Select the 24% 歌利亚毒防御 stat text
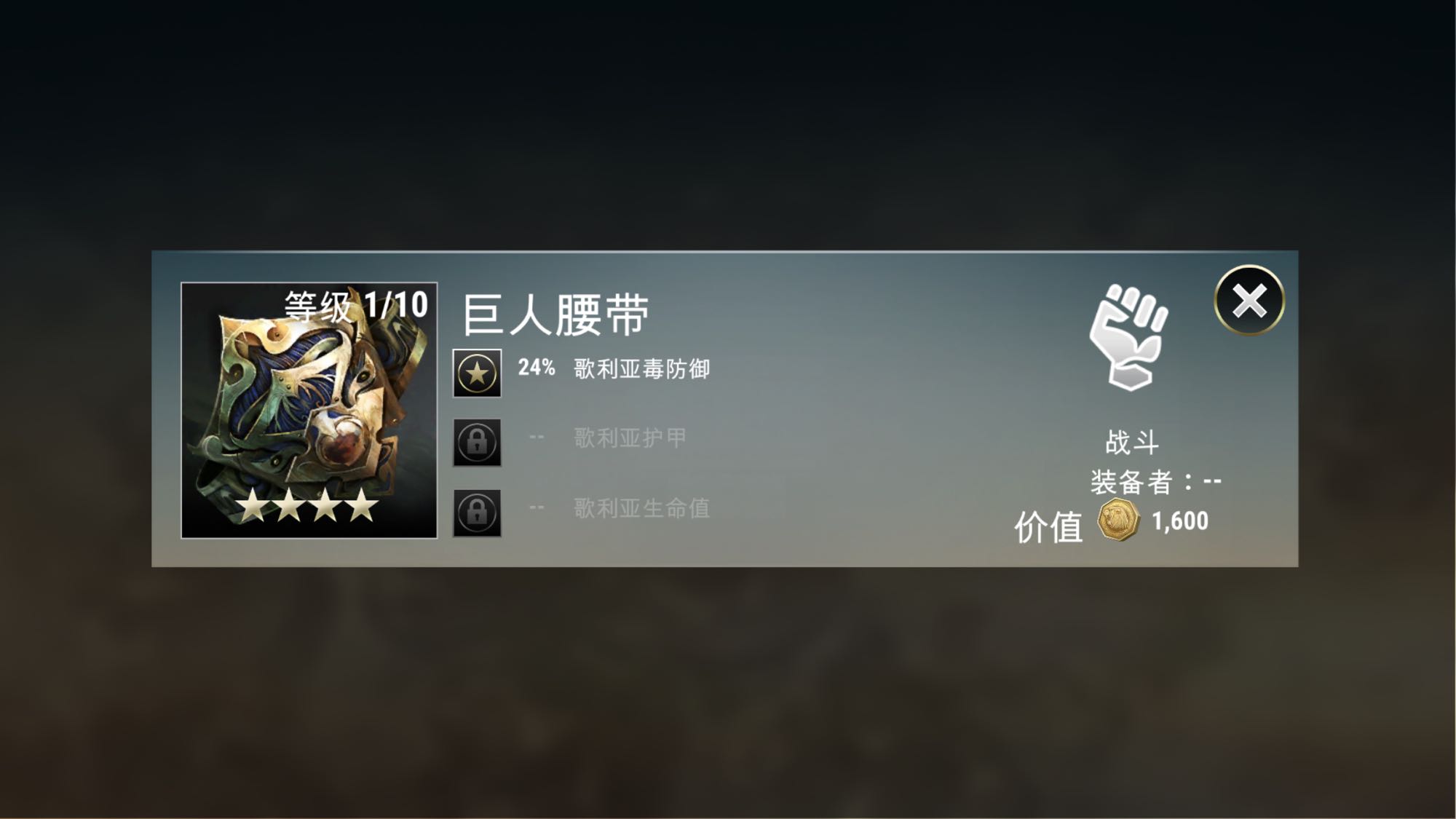1456x819 pixels. point(614,368)
